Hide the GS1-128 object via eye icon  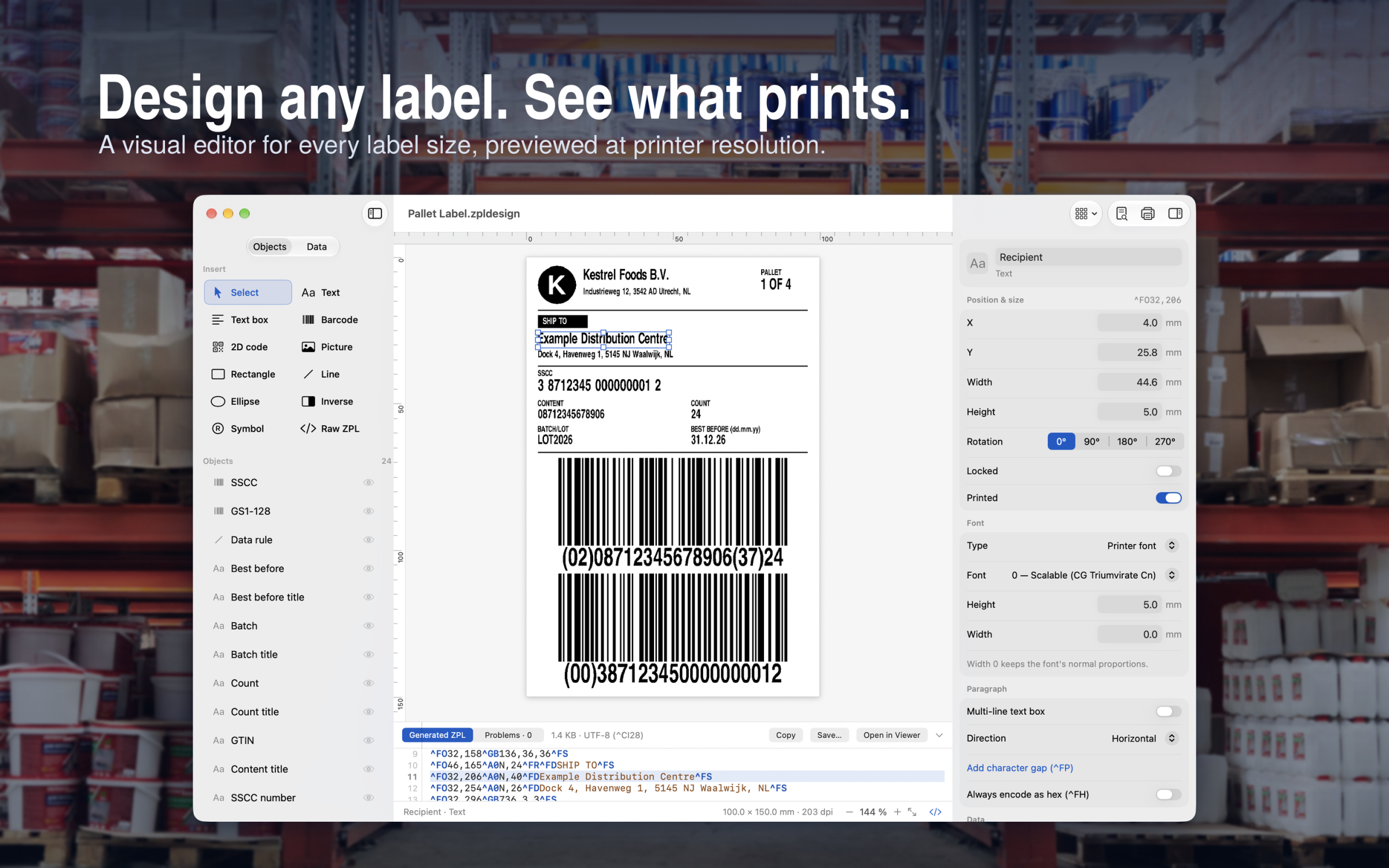point(369,511)
